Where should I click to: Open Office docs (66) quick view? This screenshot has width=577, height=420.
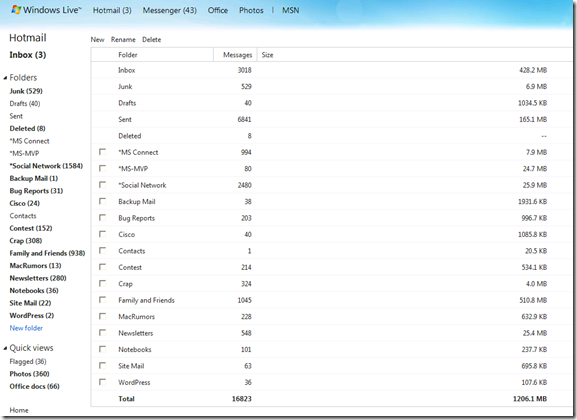tap(34, 386)
